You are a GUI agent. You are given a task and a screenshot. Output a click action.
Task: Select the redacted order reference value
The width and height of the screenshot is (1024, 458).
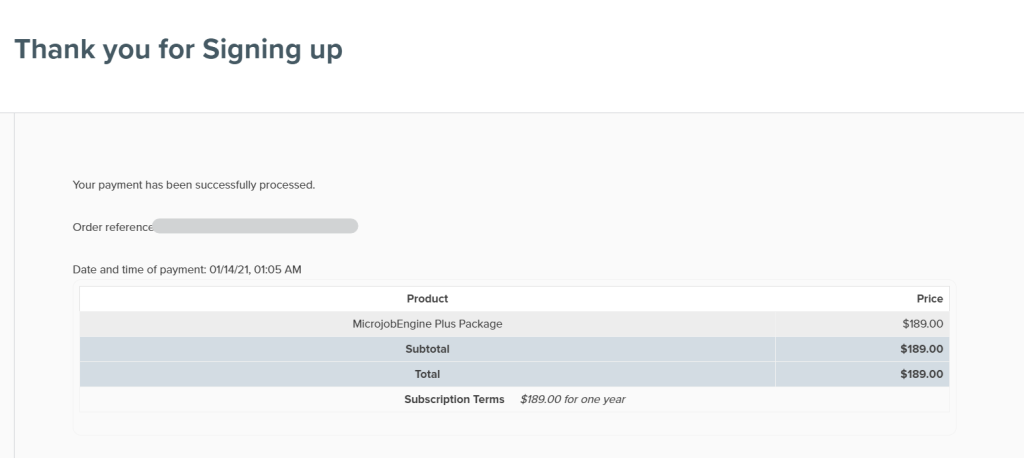pos(256,227)
